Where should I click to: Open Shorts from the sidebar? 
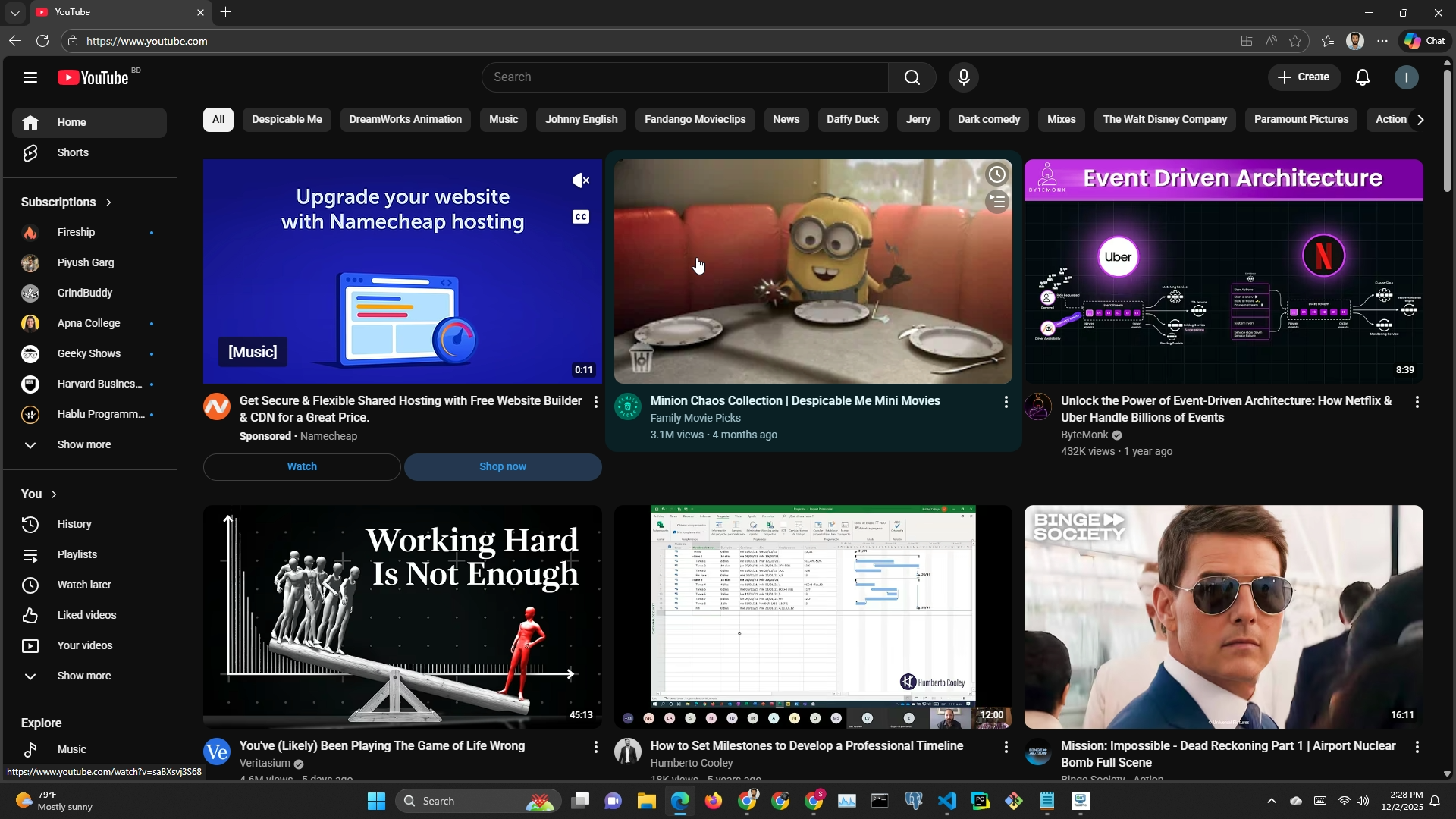coord(73,153)
